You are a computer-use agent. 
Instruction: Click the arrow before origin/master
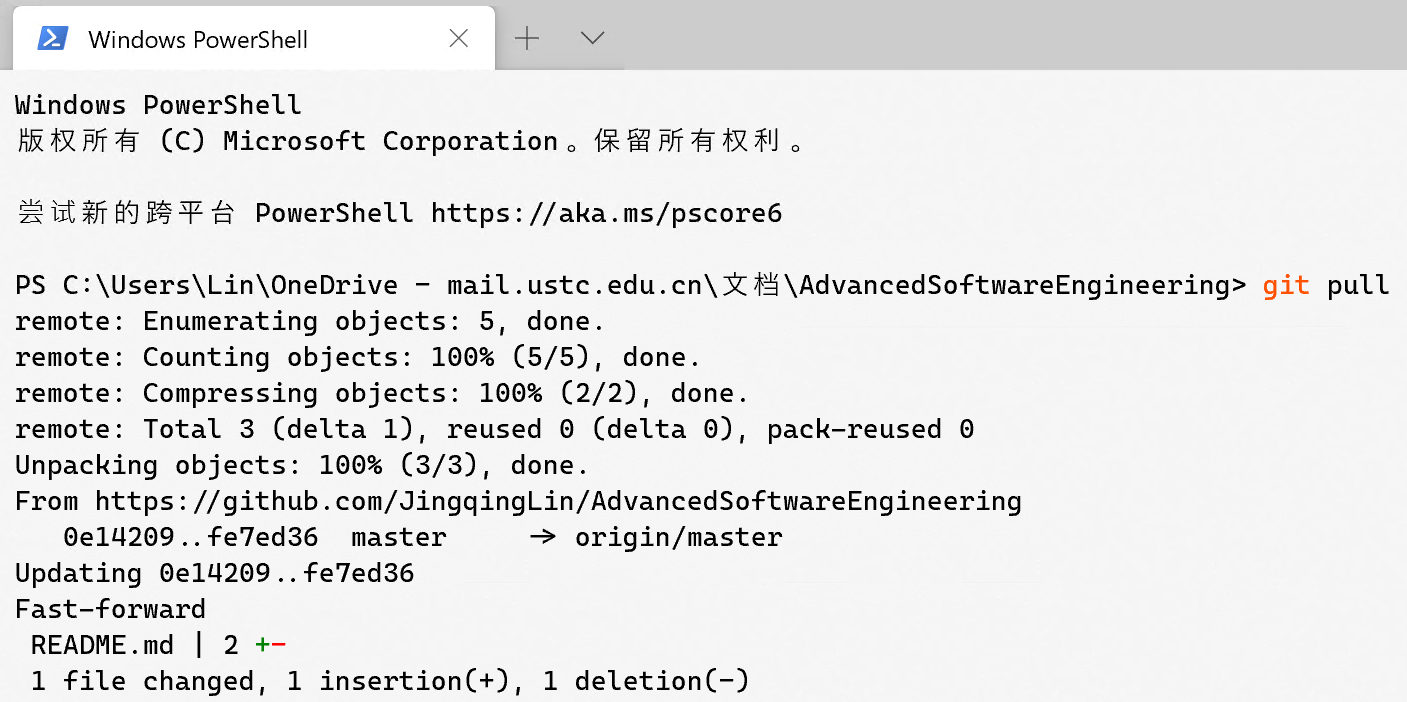tap(542, 537)
